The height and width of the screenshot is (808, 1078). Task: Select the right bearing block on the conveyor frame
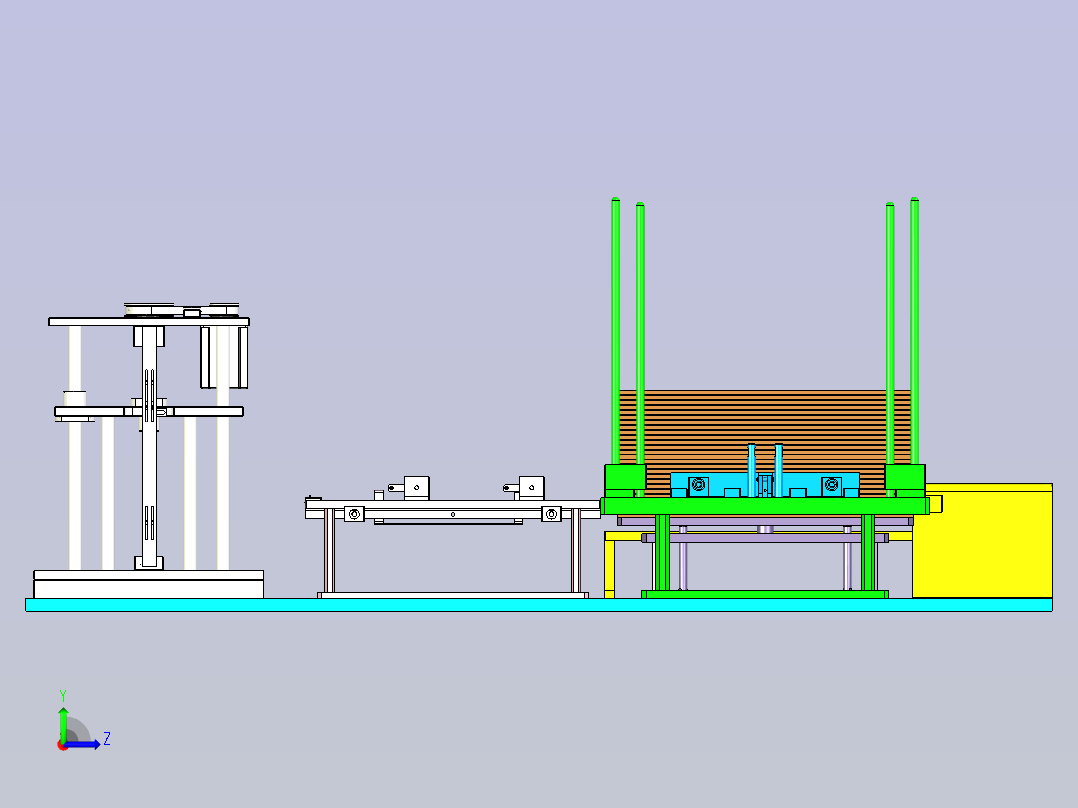click(551, 514)
